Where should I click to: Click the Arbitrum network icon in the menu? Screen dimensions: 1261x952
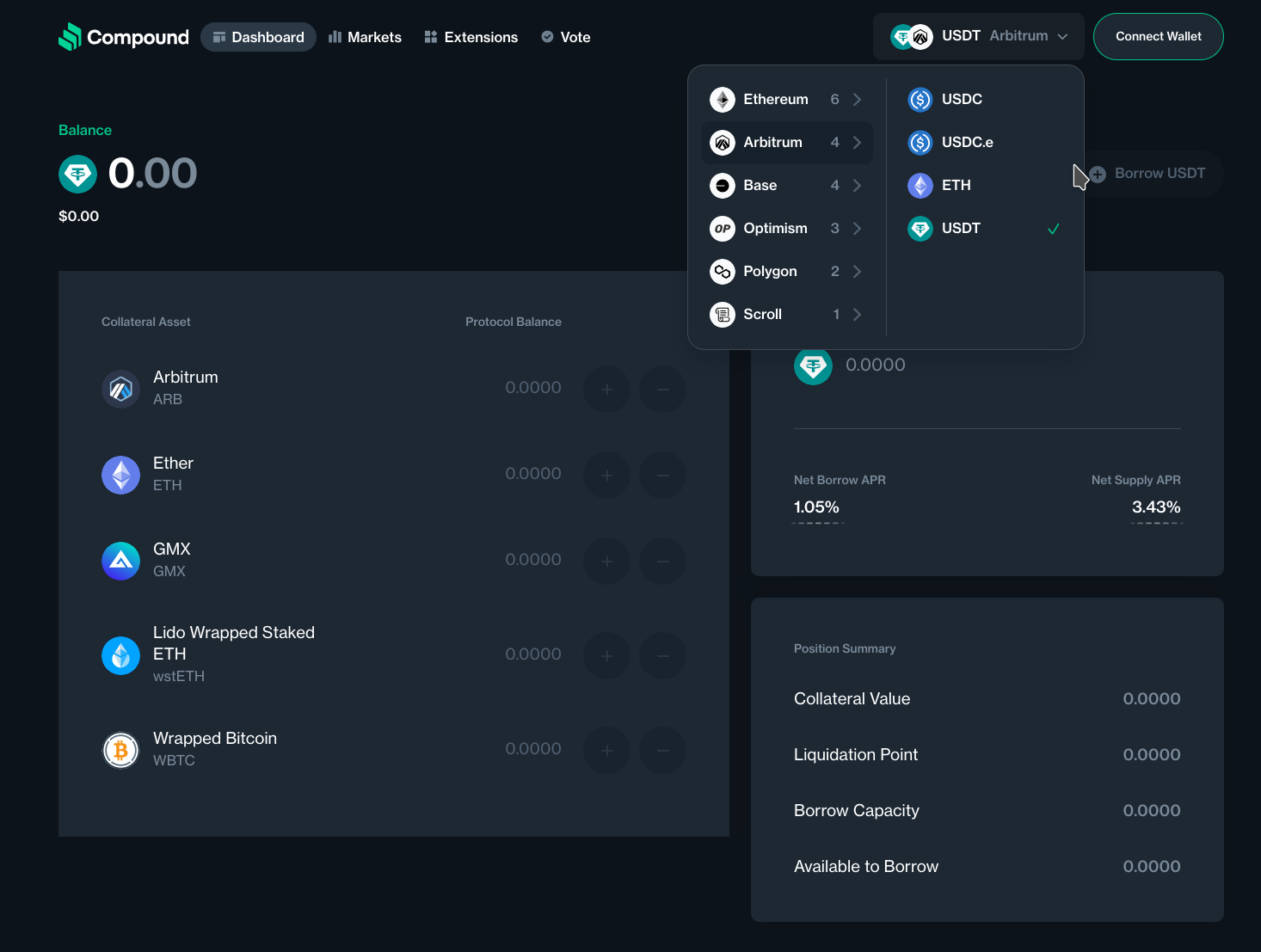[x=723, y=143]
